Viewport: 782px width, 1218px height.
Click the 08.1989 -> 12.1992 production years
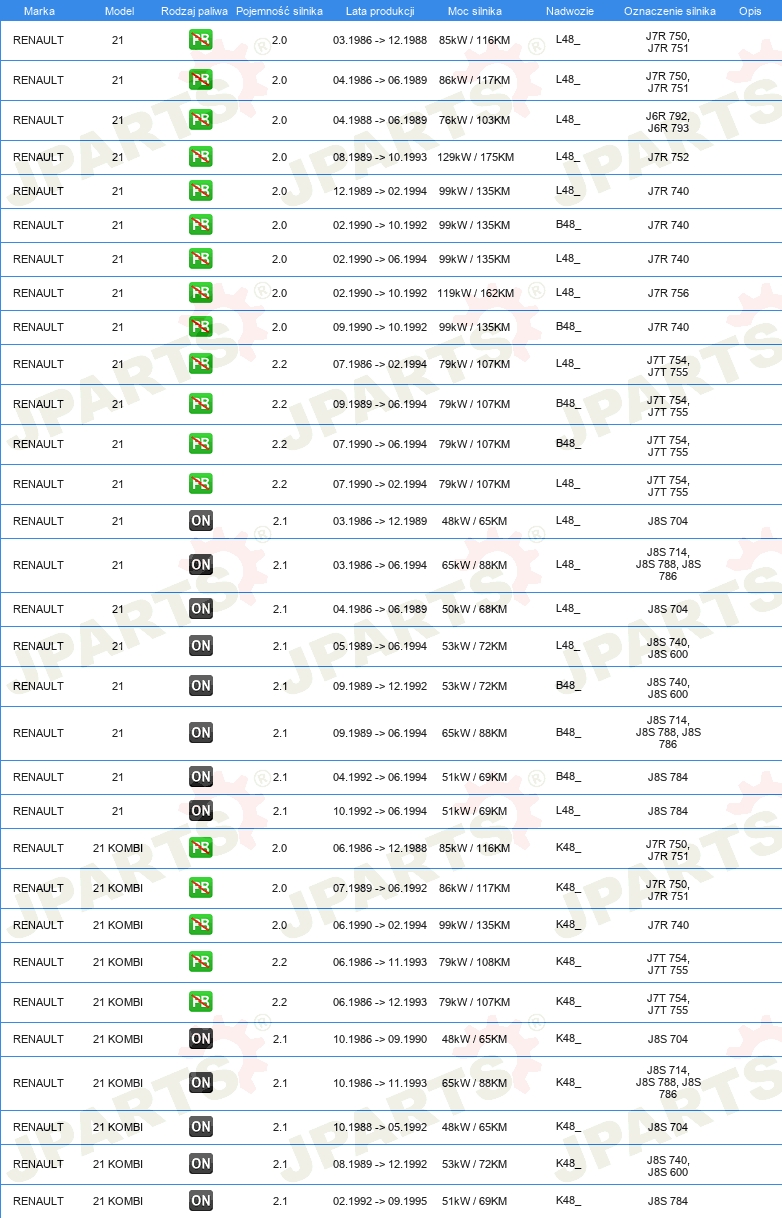coord(380,1164)
